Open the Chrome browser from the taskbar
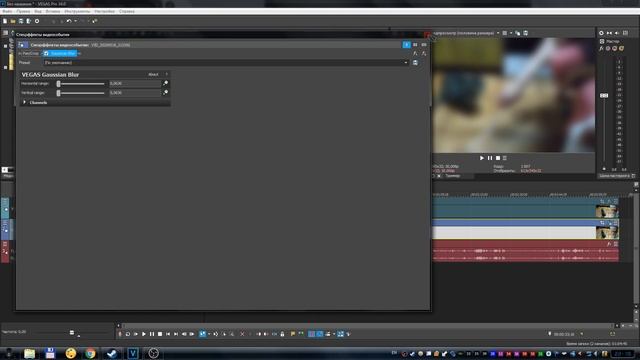 coord(91,353)
